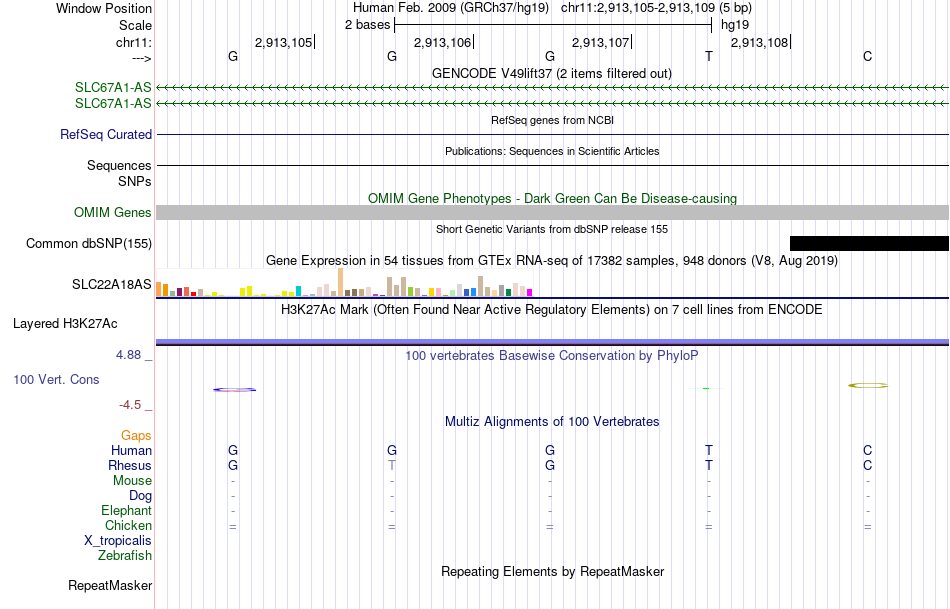The image size is (950, 609).
Task: Click the C base in Rhesus row
Action: 868,465
